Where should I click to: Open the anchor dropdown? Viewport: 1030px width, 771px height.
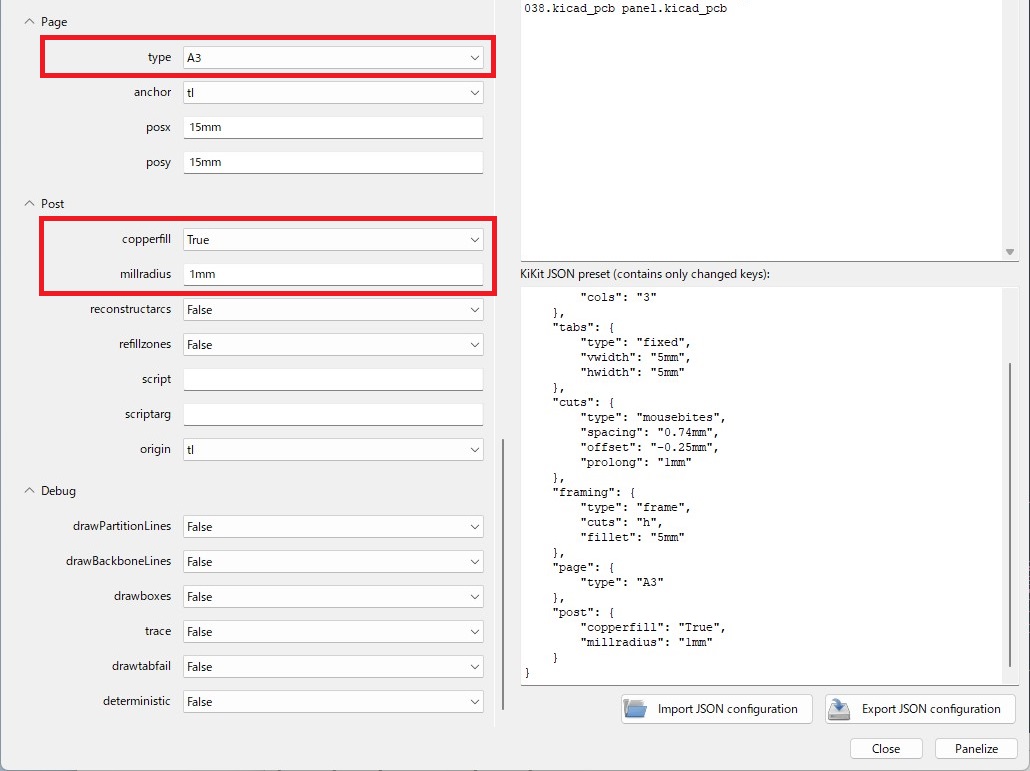click(333, 93)
